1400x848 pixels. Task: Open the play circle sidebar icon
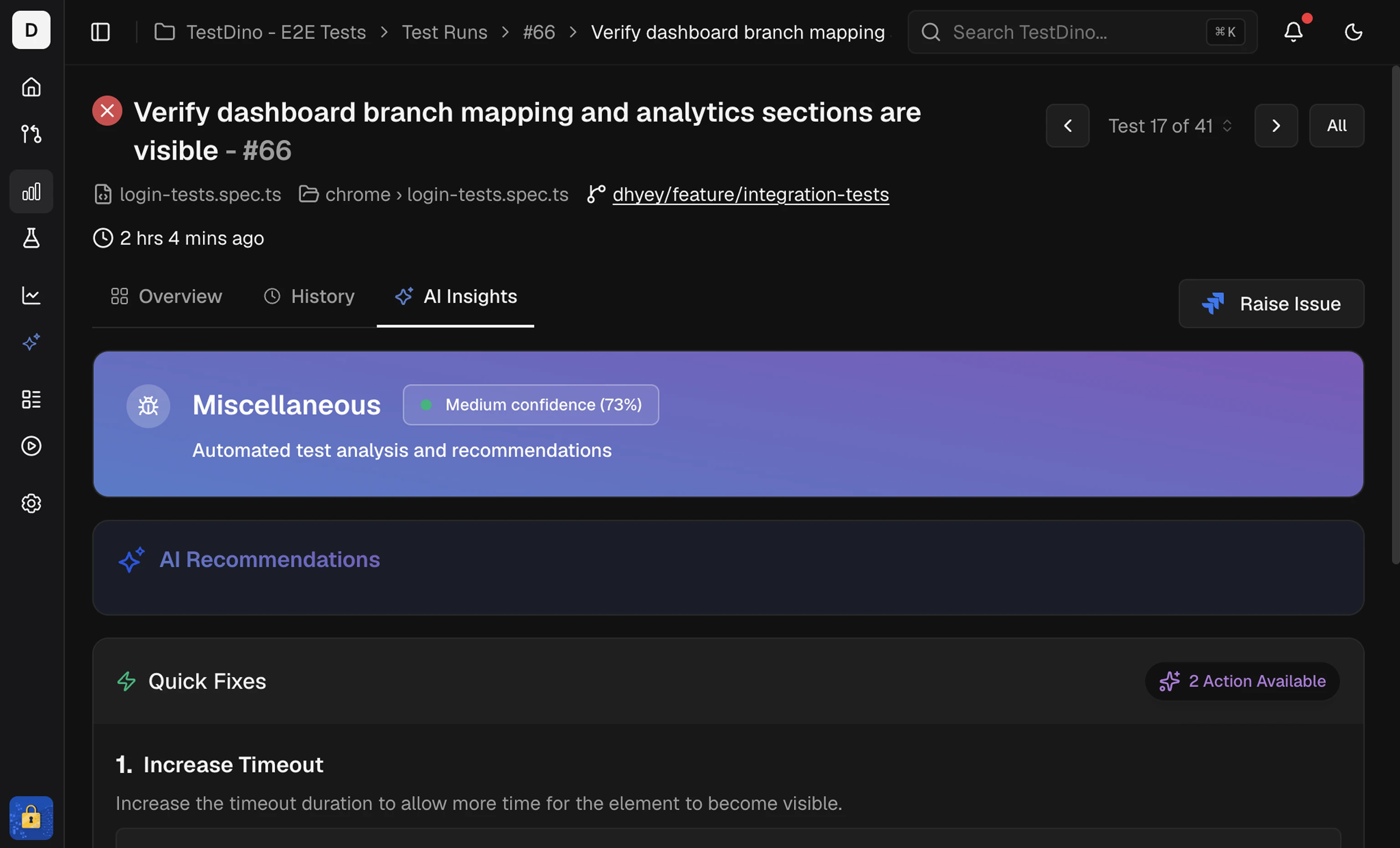tap(31, 446)
